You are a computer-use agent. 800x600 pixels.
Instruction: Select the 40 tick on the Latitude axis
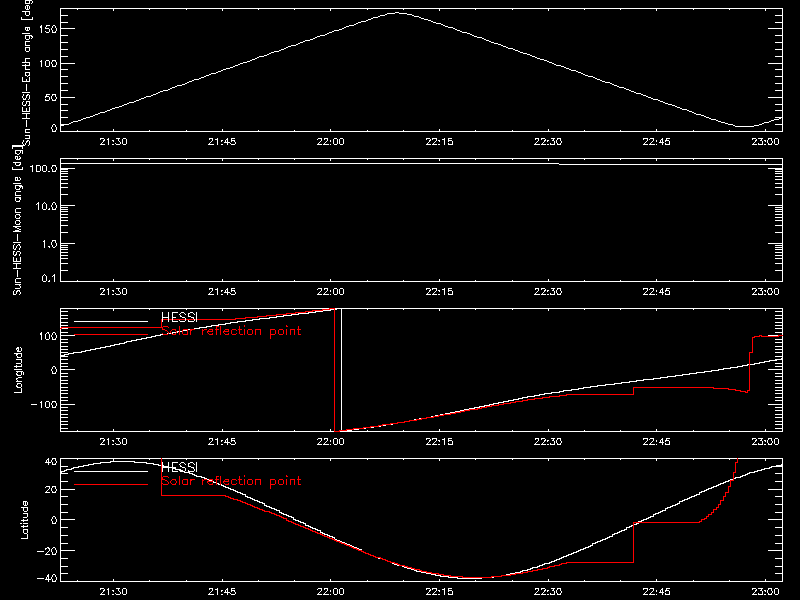(51, 462)
